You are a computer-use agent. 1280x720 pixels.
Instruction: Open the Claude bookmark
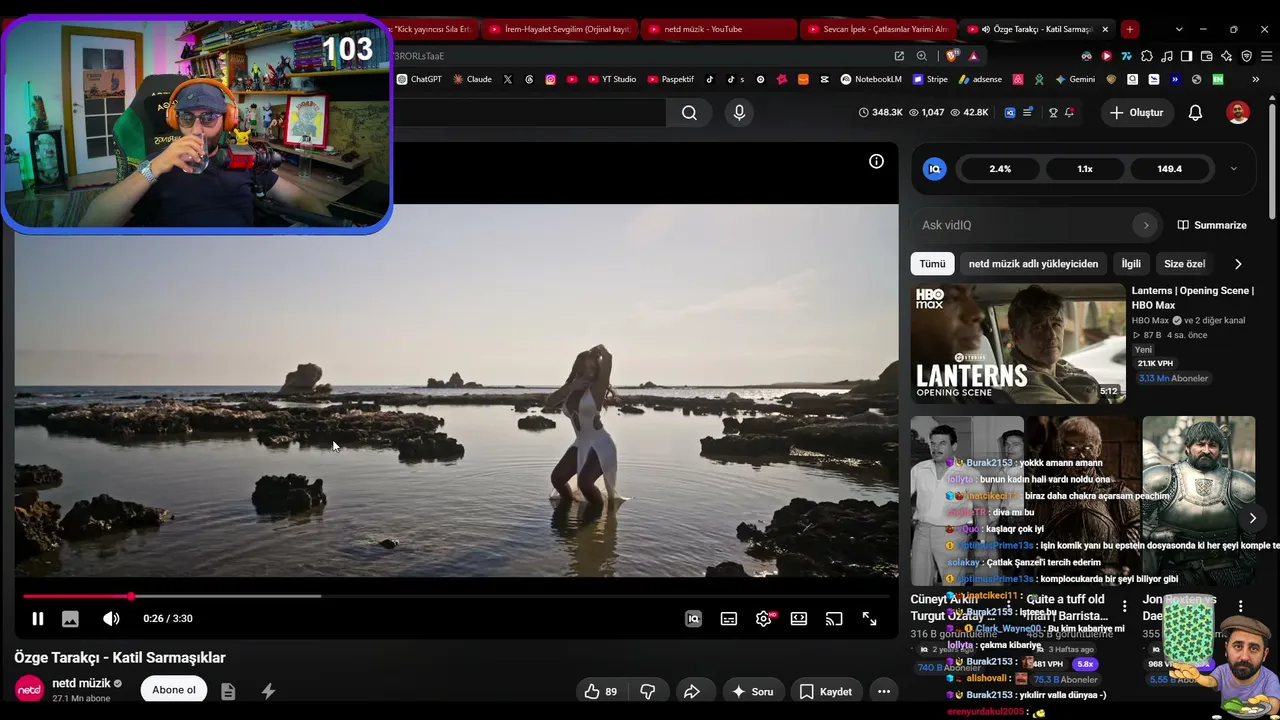472,79
